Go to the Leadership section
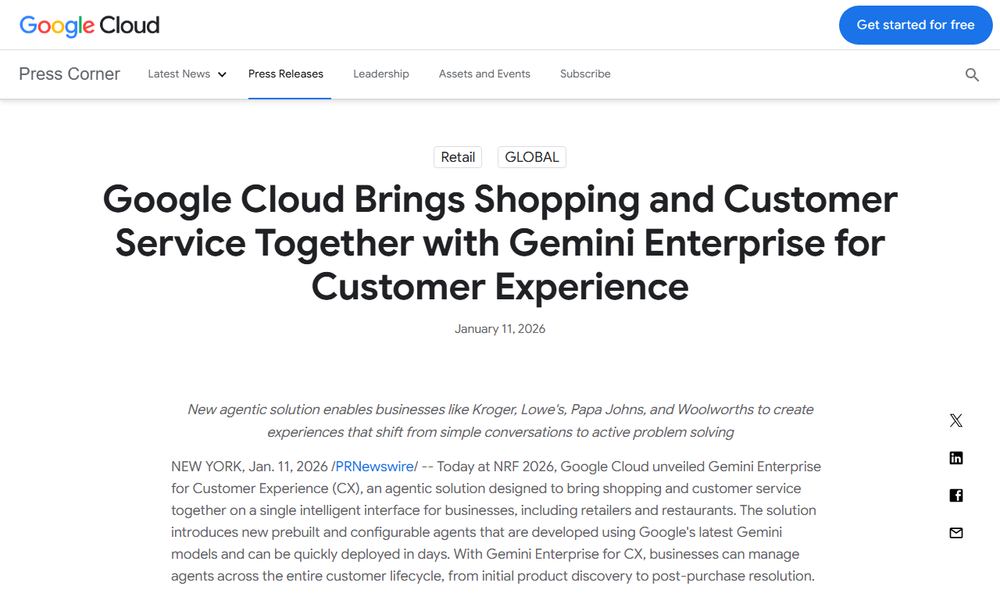 pos(381,74)
